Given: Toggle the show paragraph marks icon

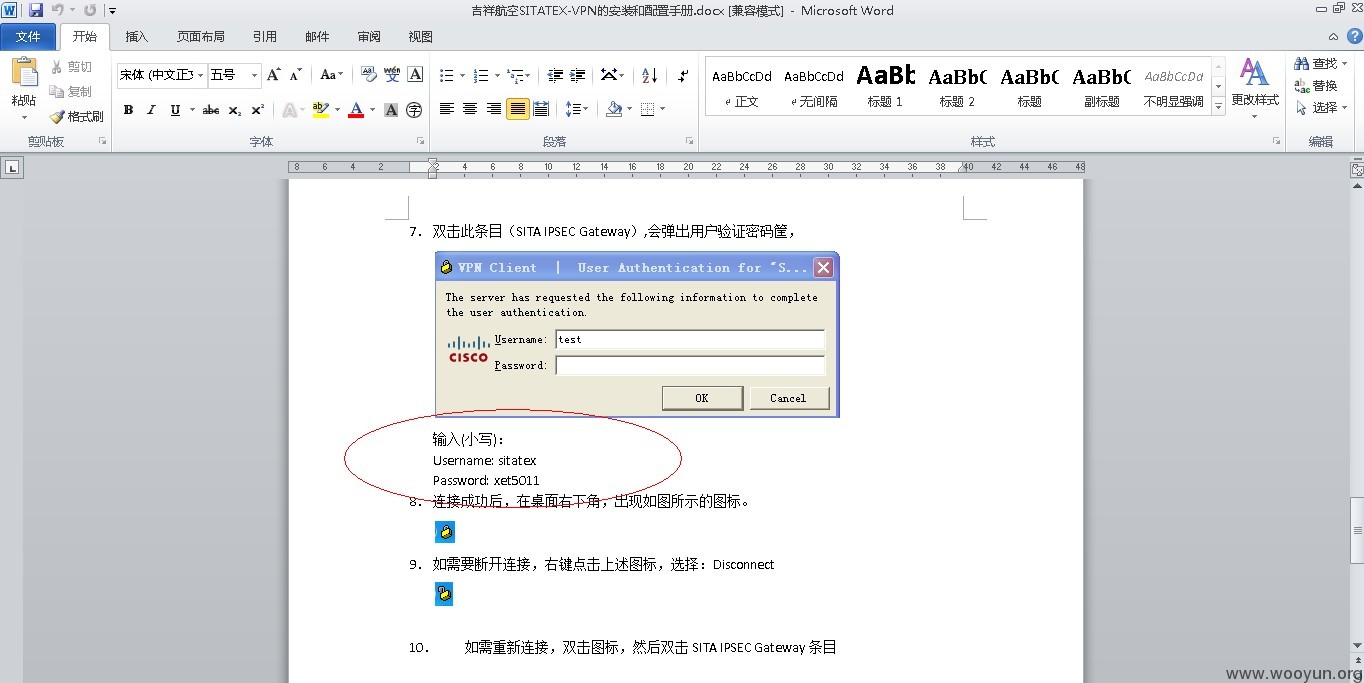Looking at the screenshot, I should coord(683,75).
